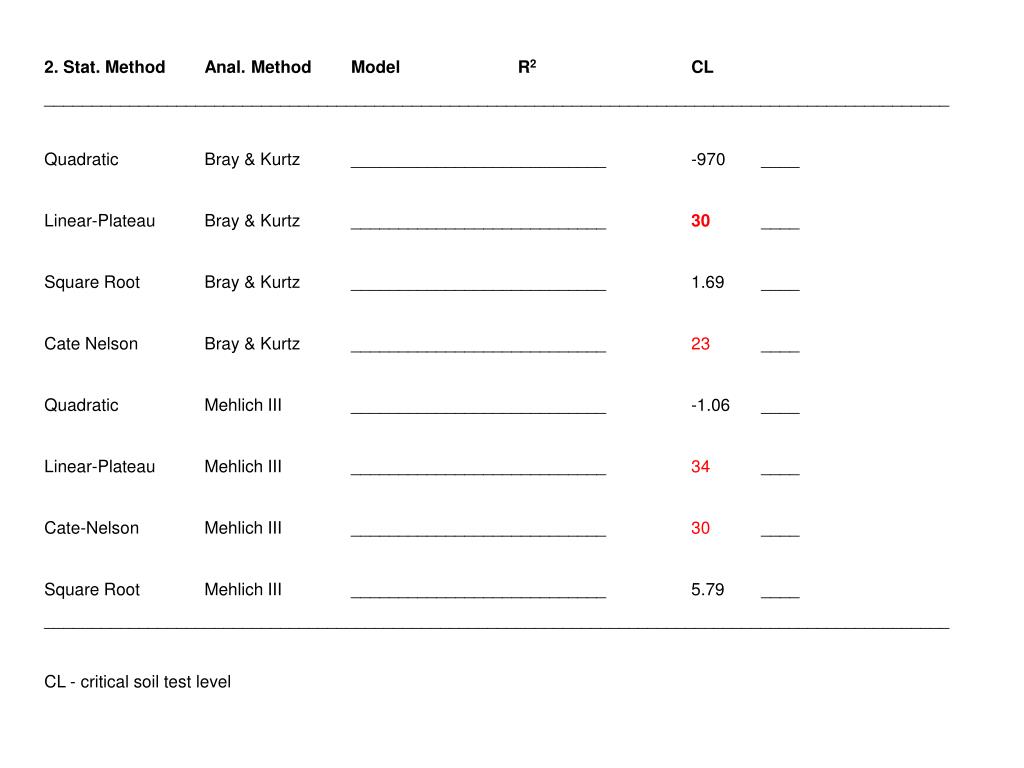Select the red CL value 34
This screenshot has height=768, width=1024.
tap(700, 466)
